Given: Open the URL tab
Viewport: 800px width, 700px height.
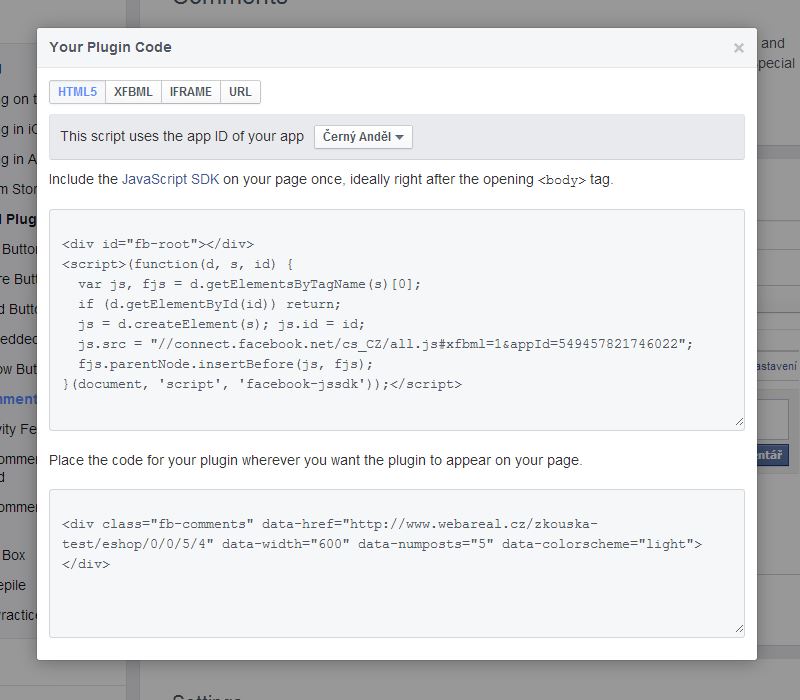Looking at the screenshot, I should coord(240,92).
